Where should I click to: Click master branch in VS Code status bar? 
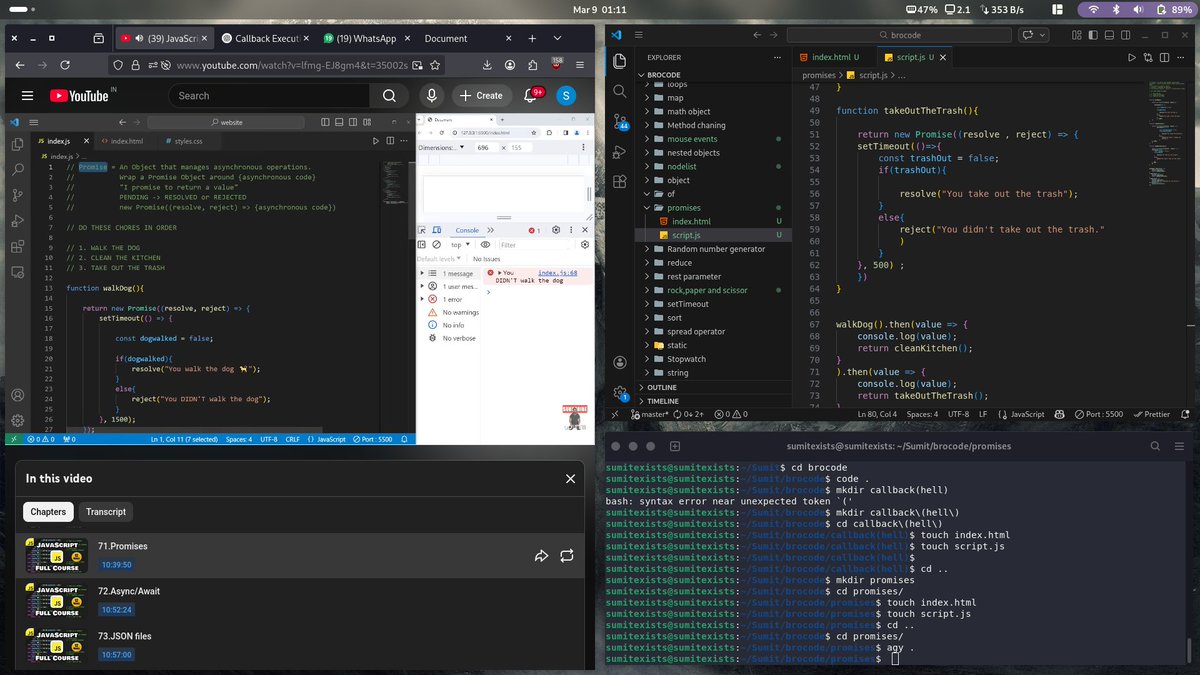point(649,414)
